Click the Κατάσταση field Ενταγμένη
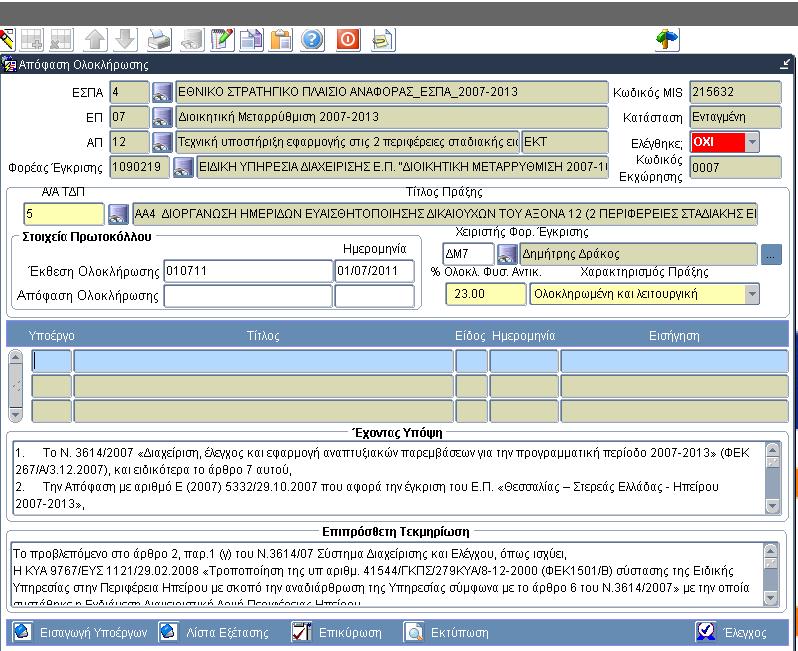 735,117
